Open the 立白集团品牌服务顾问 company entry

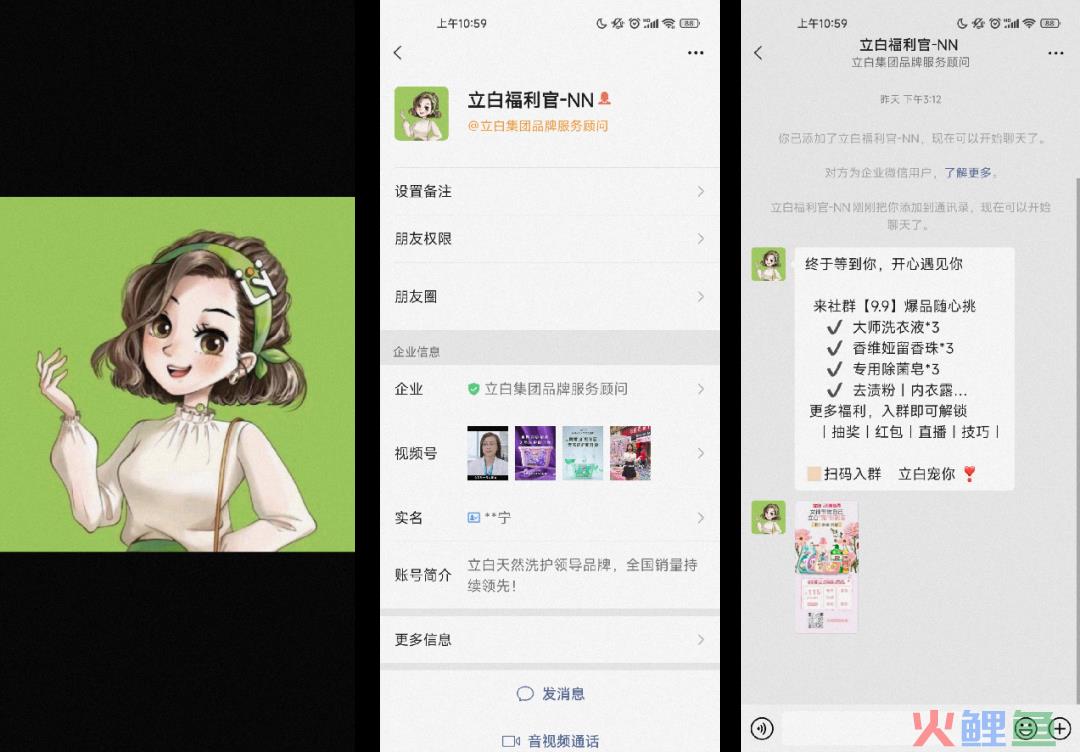(550, 389)
